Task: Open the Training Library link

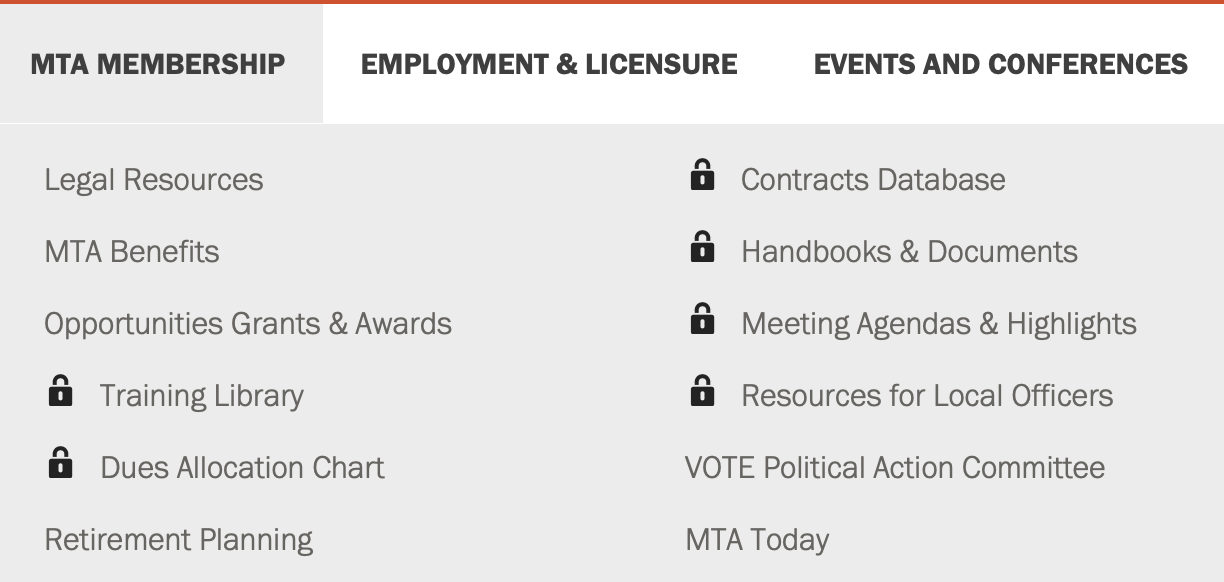Action: (202, 396)
